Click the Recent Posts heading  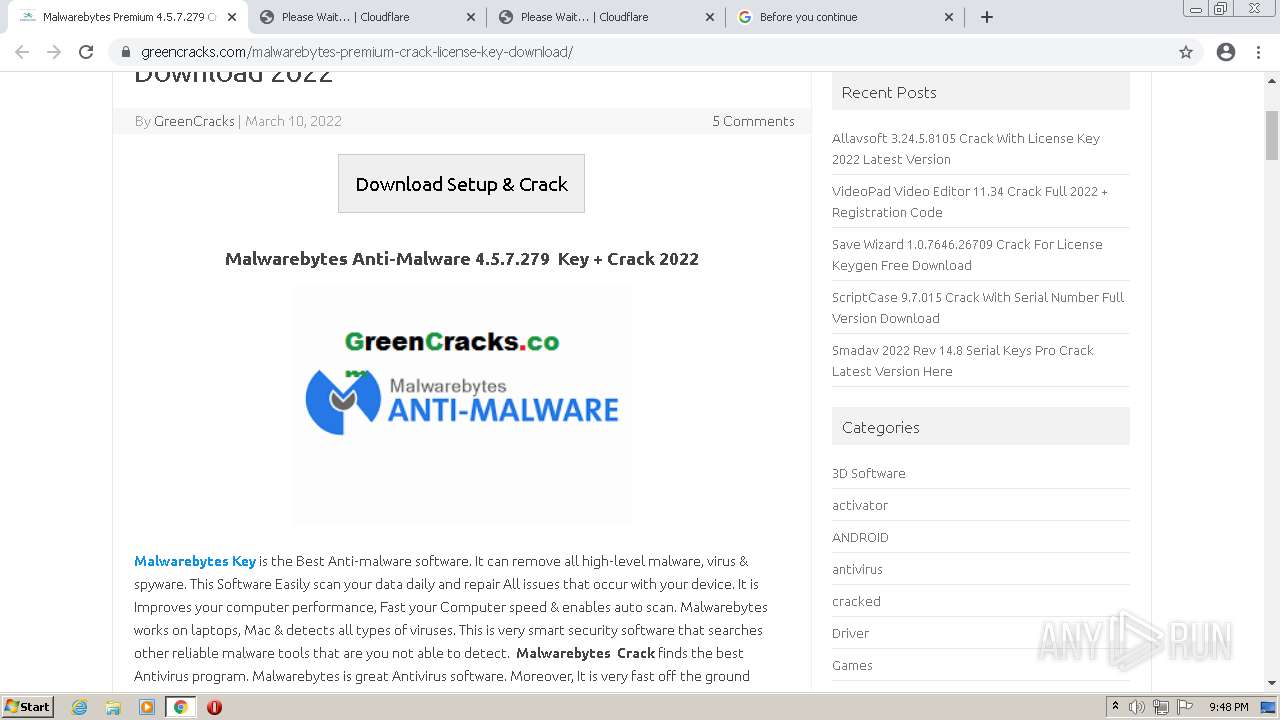coord(889,92)
